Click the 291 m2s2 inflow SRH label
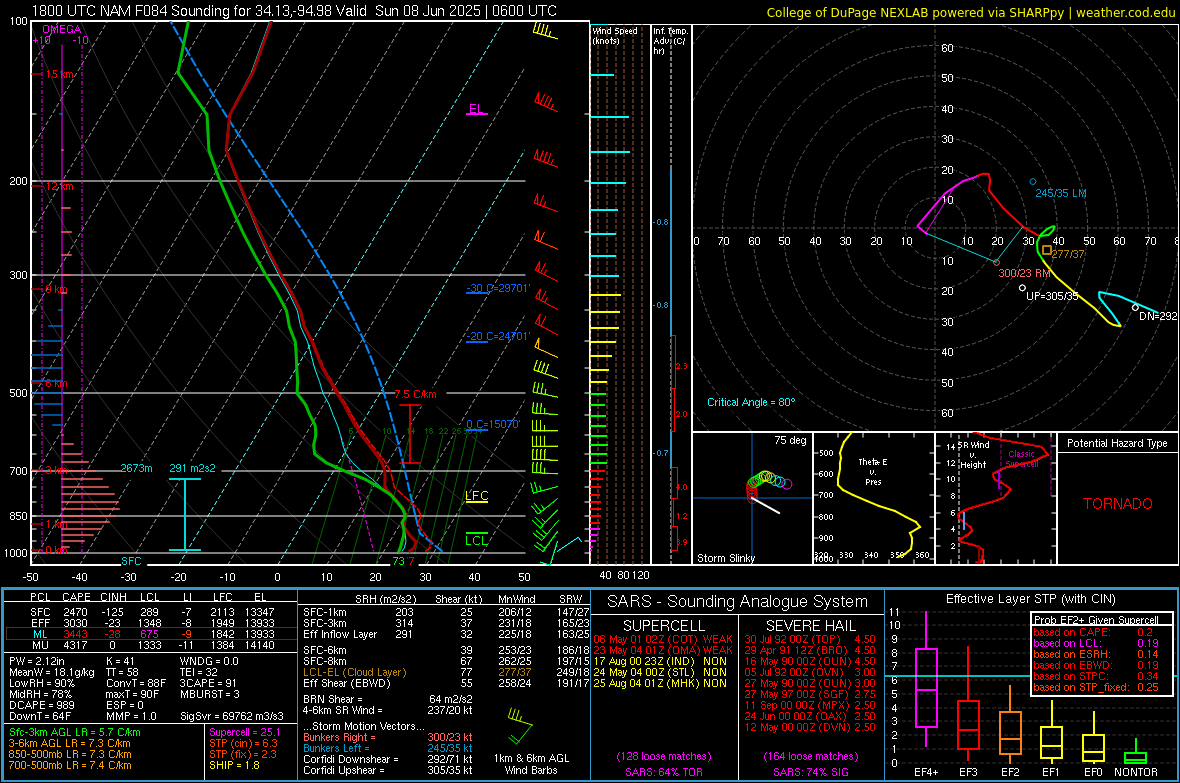This screenshot has width=1180, height=783. point(192,468)
